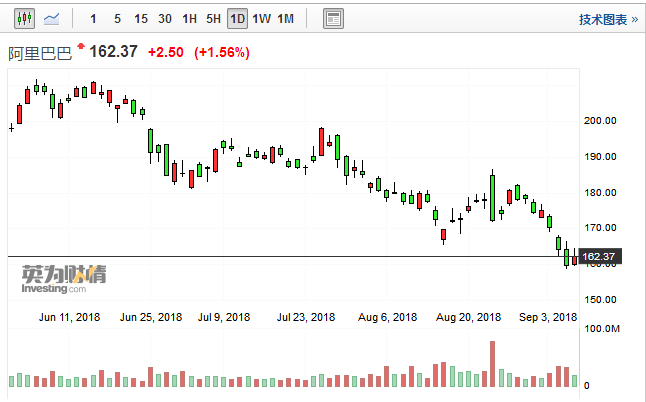Open the chart layout panel icon

click(x=333, y=19)
